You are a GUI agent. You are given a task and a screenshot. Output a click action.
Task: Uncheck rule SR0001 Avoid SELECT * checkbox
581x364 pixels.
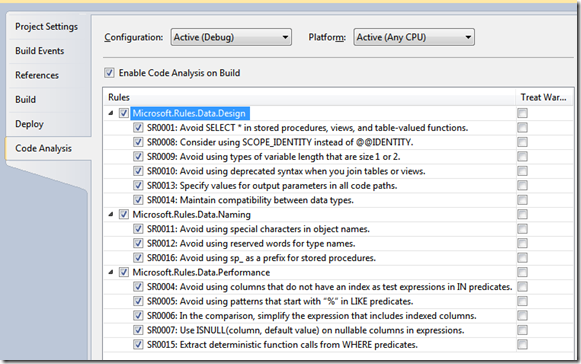click(x=138, y=128)
